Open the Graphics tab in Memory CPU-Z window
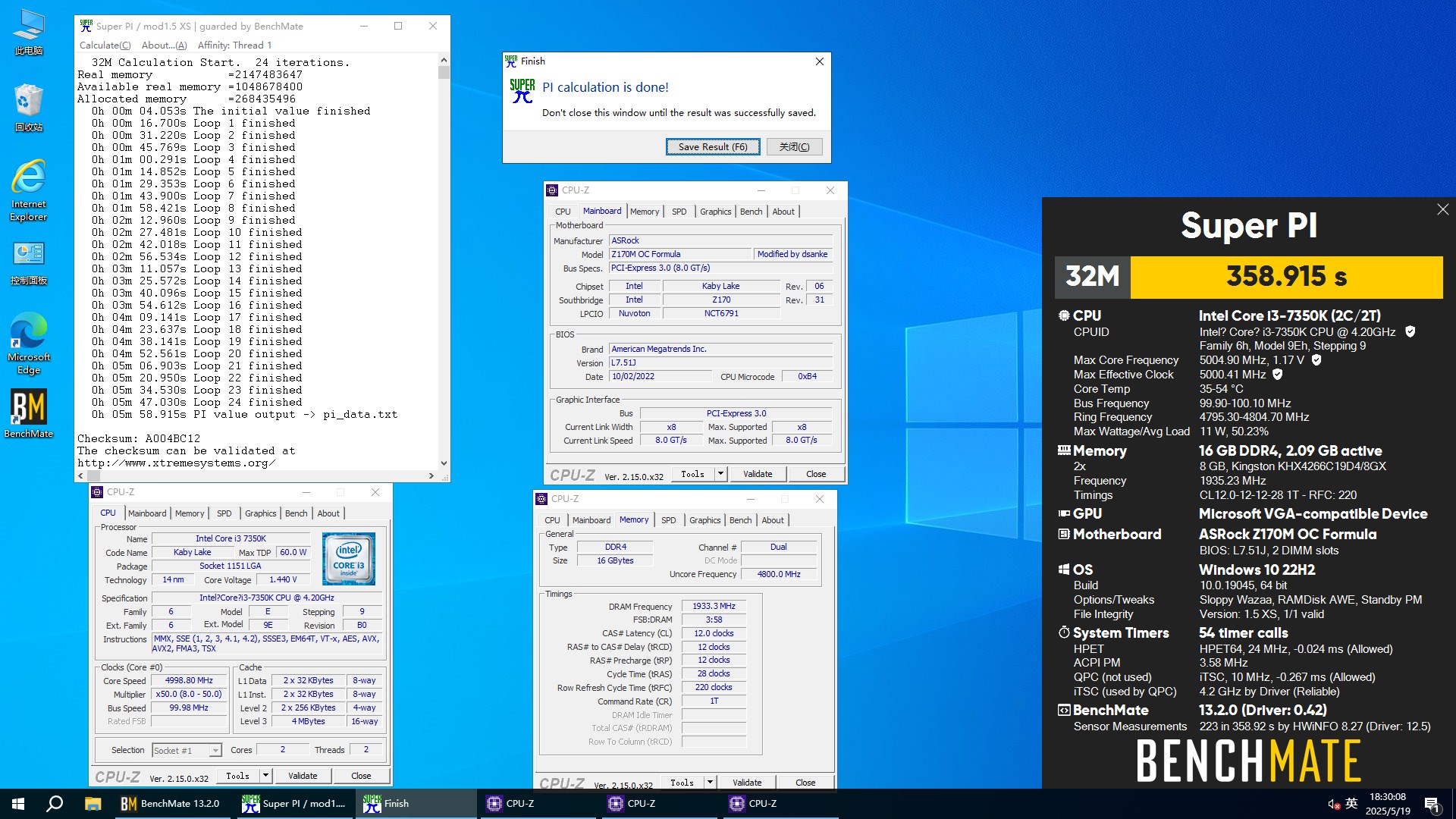This screenshot has width=1456, height=819. pyautogui.click(x=705, y=520)
